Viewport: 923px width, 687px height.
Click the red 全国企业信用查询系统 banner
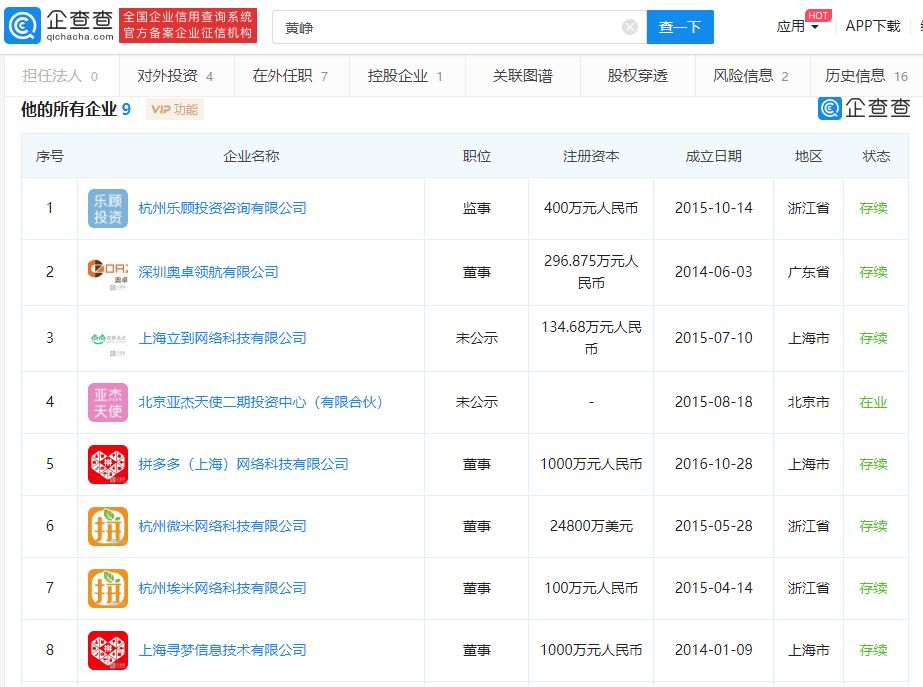[x=188, y=25]
